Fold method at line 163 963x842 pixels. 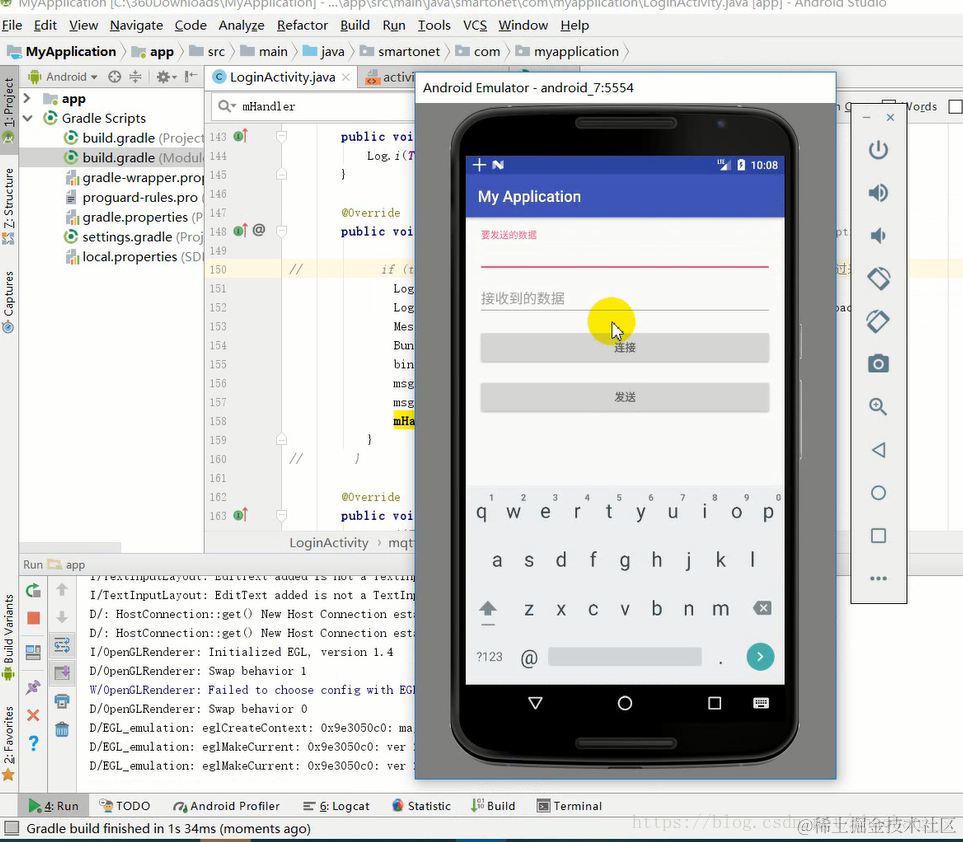tap(281, 516)
